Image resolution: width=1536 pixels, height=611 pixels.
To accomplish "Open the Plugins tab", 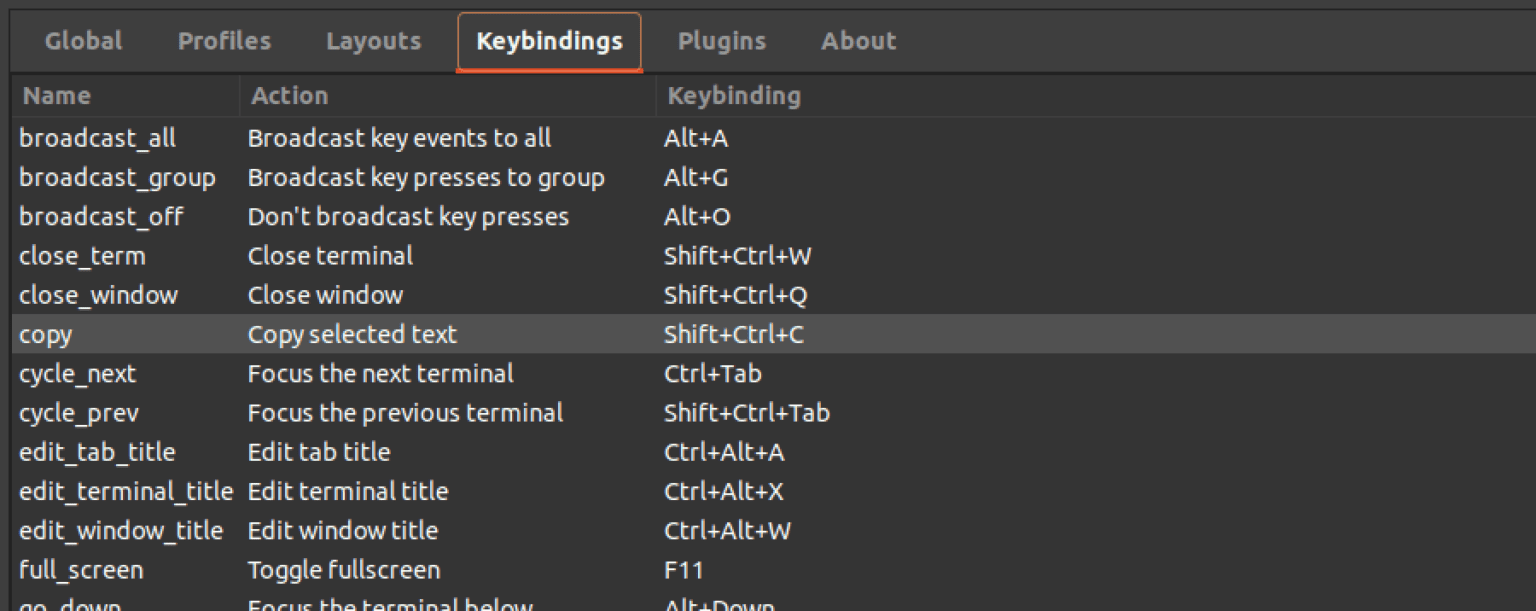I will click(x=721, y=41).
